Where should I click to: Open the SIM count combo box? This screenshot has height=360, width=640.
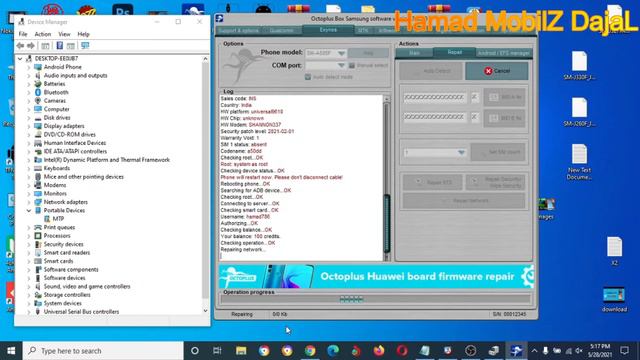coord(434,152)
